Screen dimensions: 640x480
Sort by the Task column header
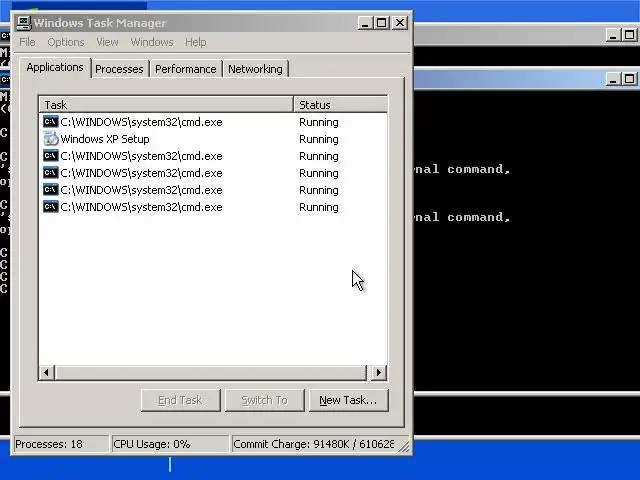(x=166, y=105)
